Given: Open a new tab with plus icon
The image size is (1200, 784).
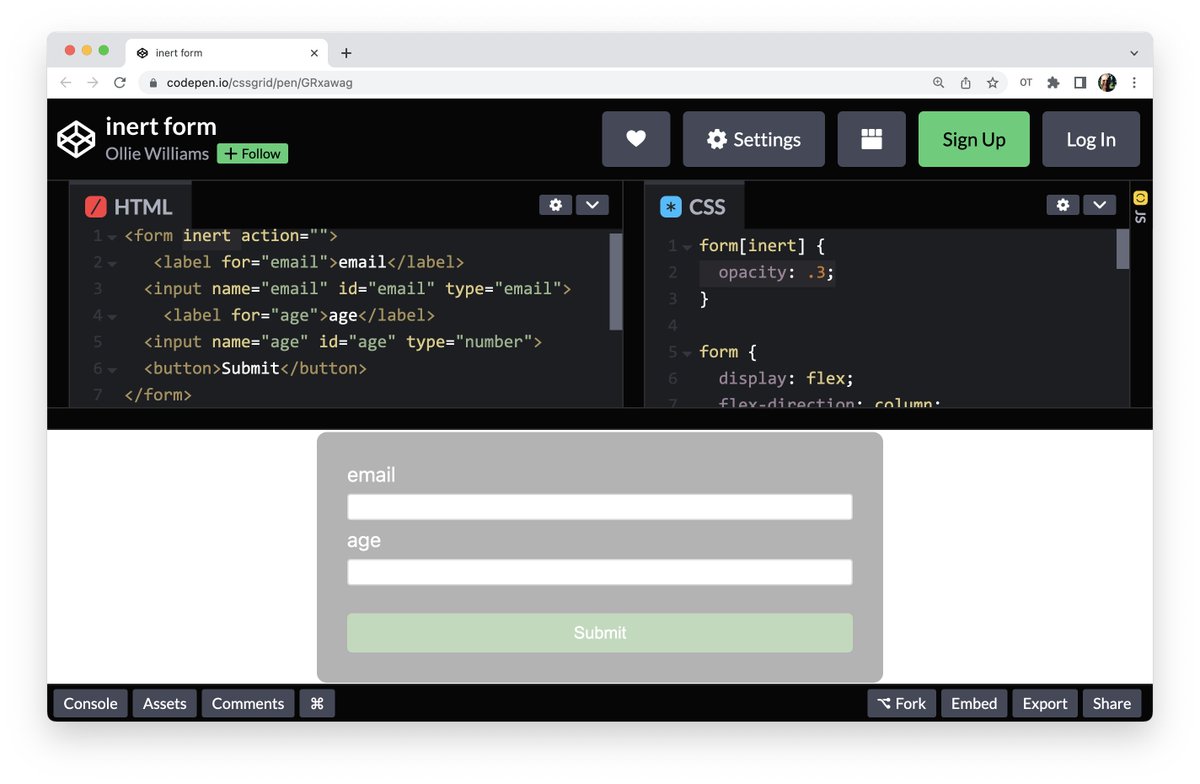Looking at the screenshot, I should coord(346,53).
